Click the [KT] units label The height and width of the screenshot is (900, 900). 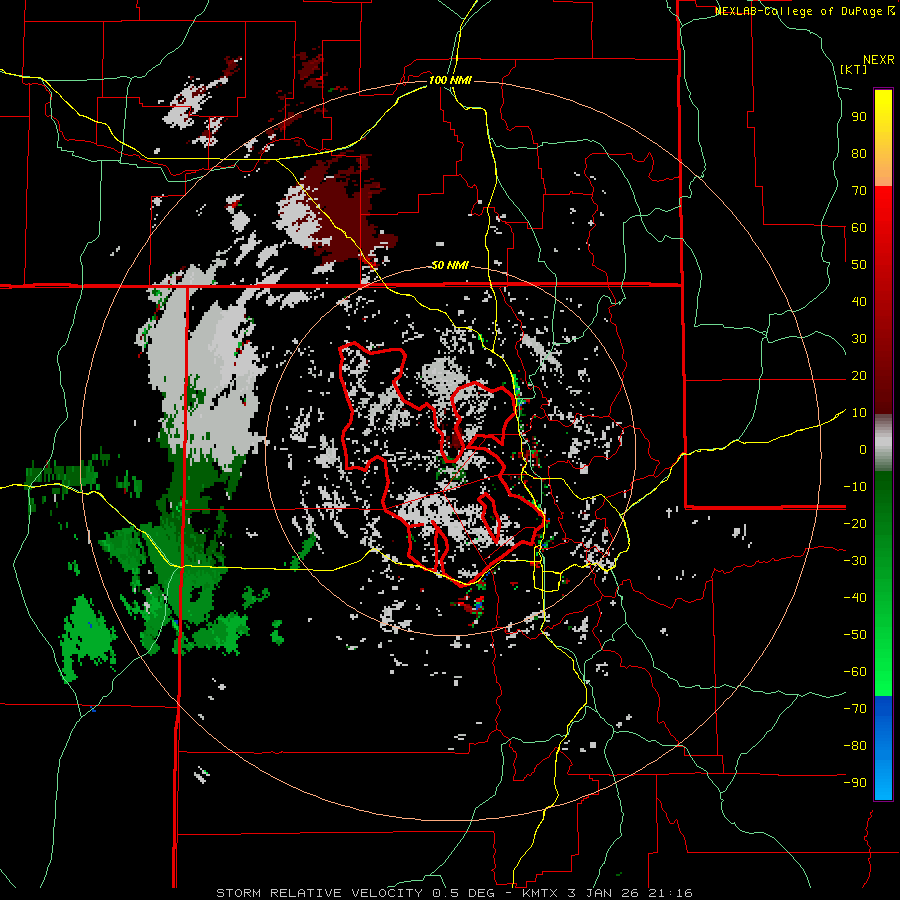(854, 69)
